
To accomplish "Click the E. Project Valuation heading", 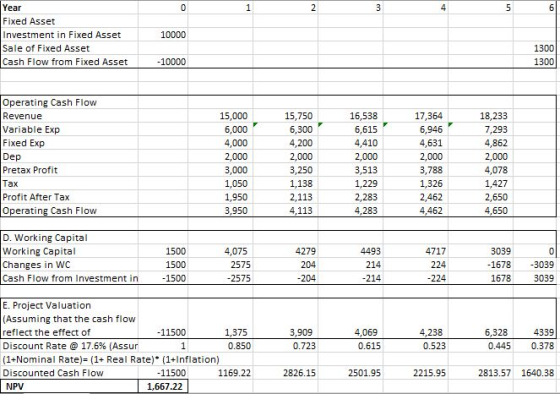I will pyautogui.click(x=47, y=305).
